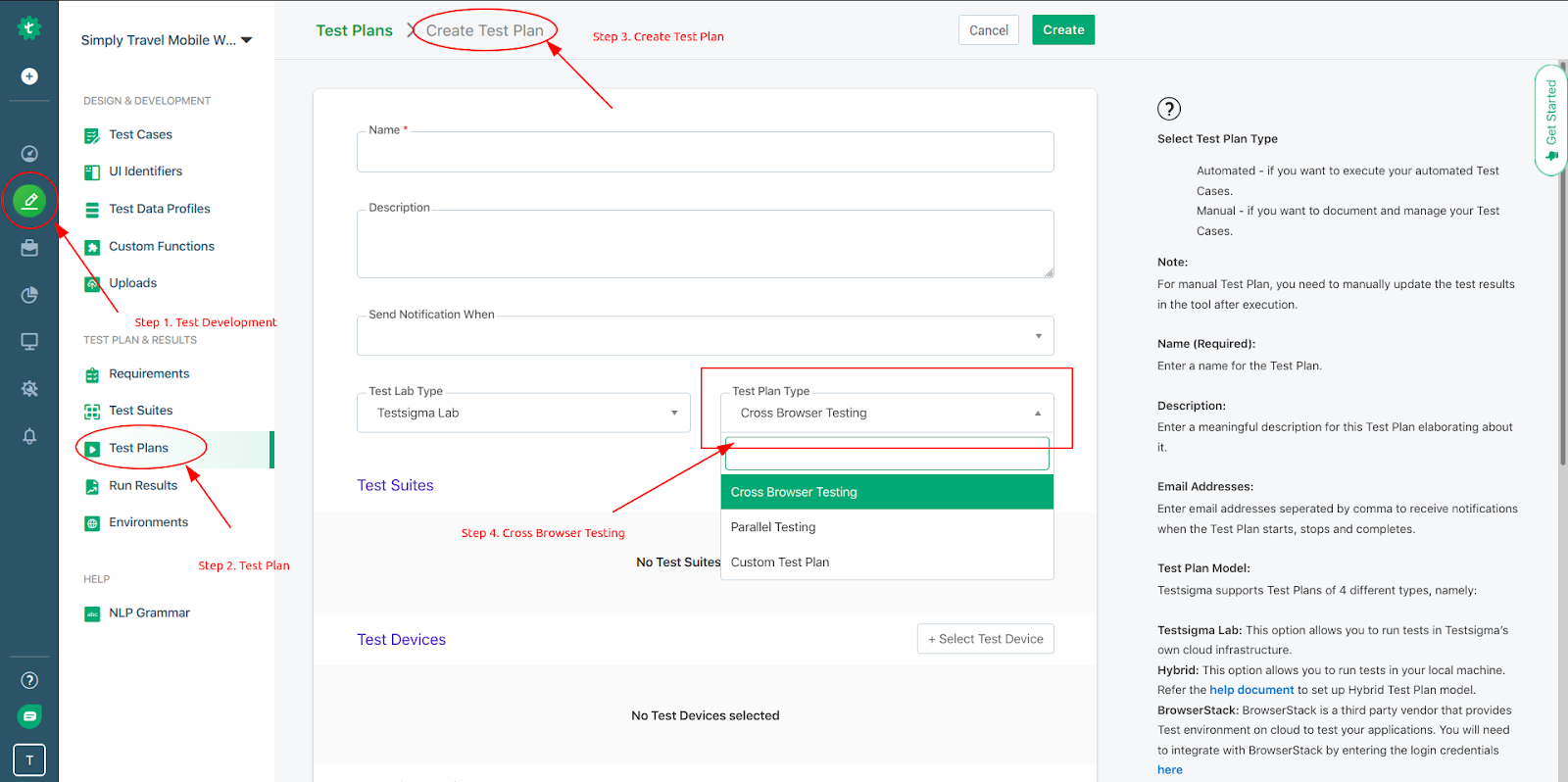Open the dashboard gauge icon
The image size is (1568, 782).
[29, 153]
